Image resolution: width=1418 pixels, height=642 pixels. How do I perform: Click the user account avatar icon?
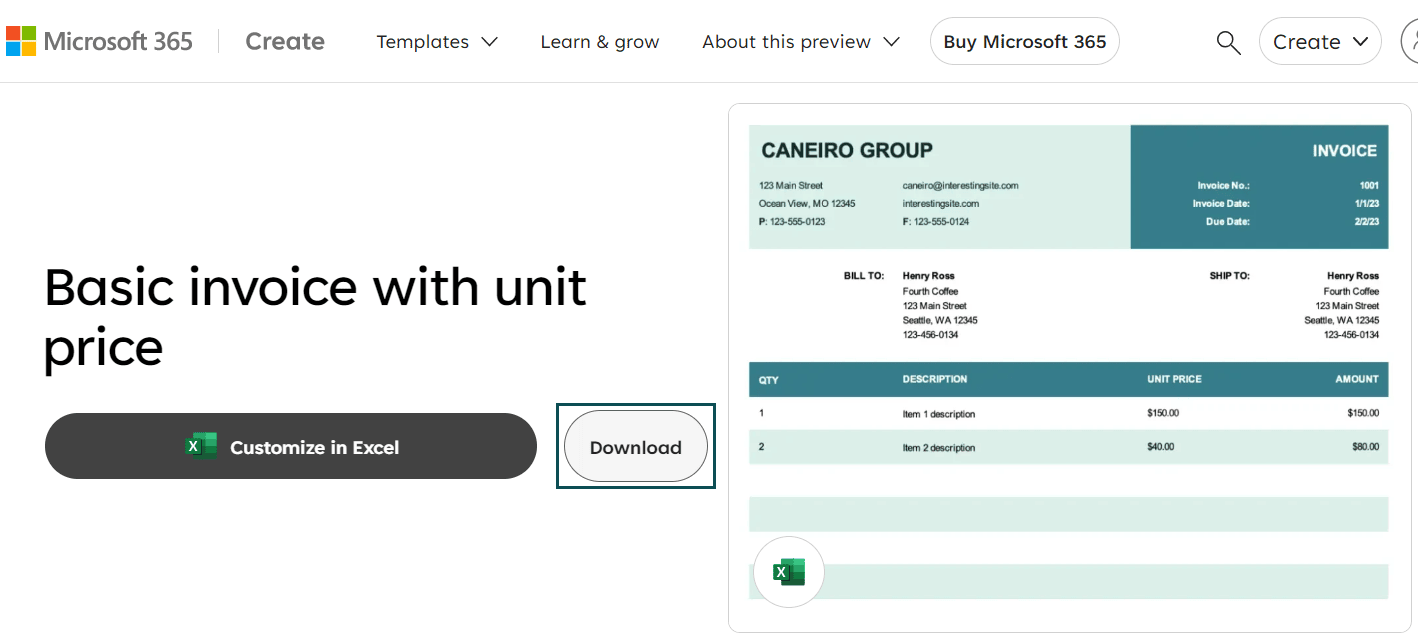point(1410,42)
